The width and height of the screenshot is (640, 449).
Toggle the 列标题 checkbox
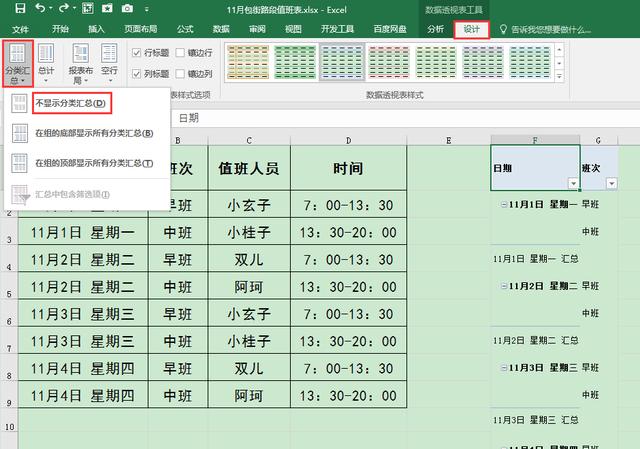pos(136,74)
